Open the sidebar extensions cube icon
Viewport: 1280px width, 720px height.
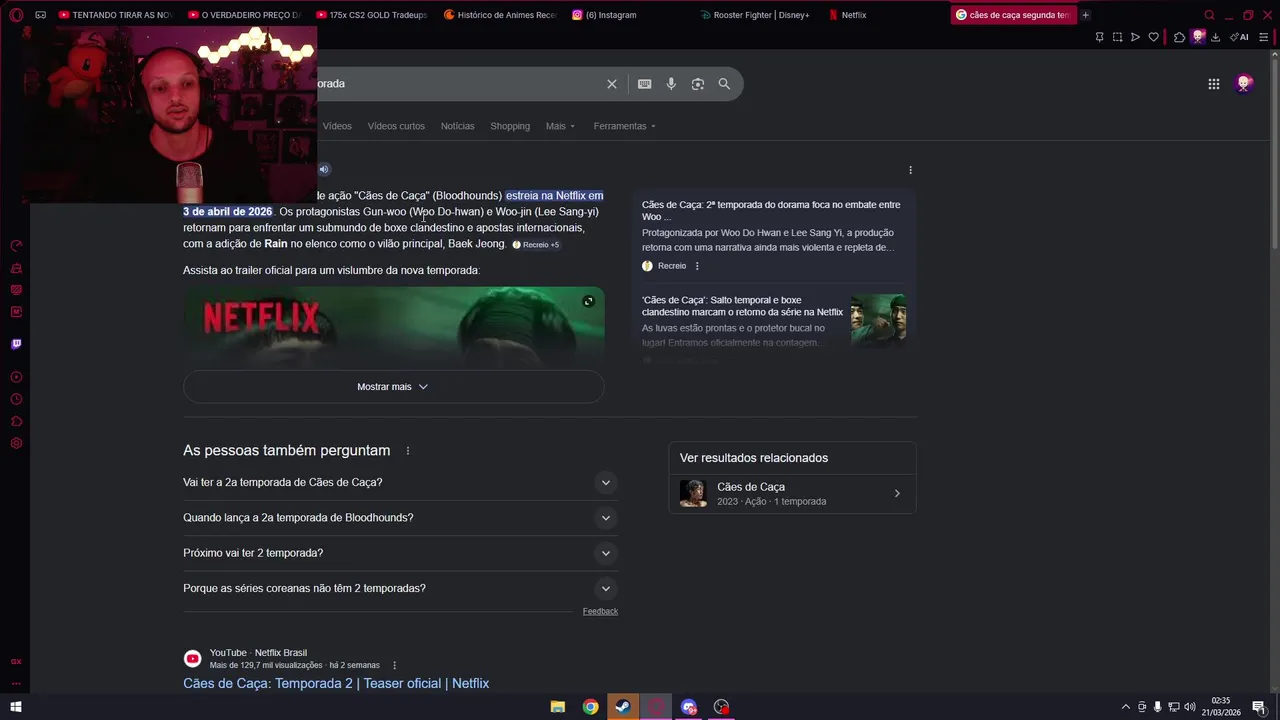point(16,421)
